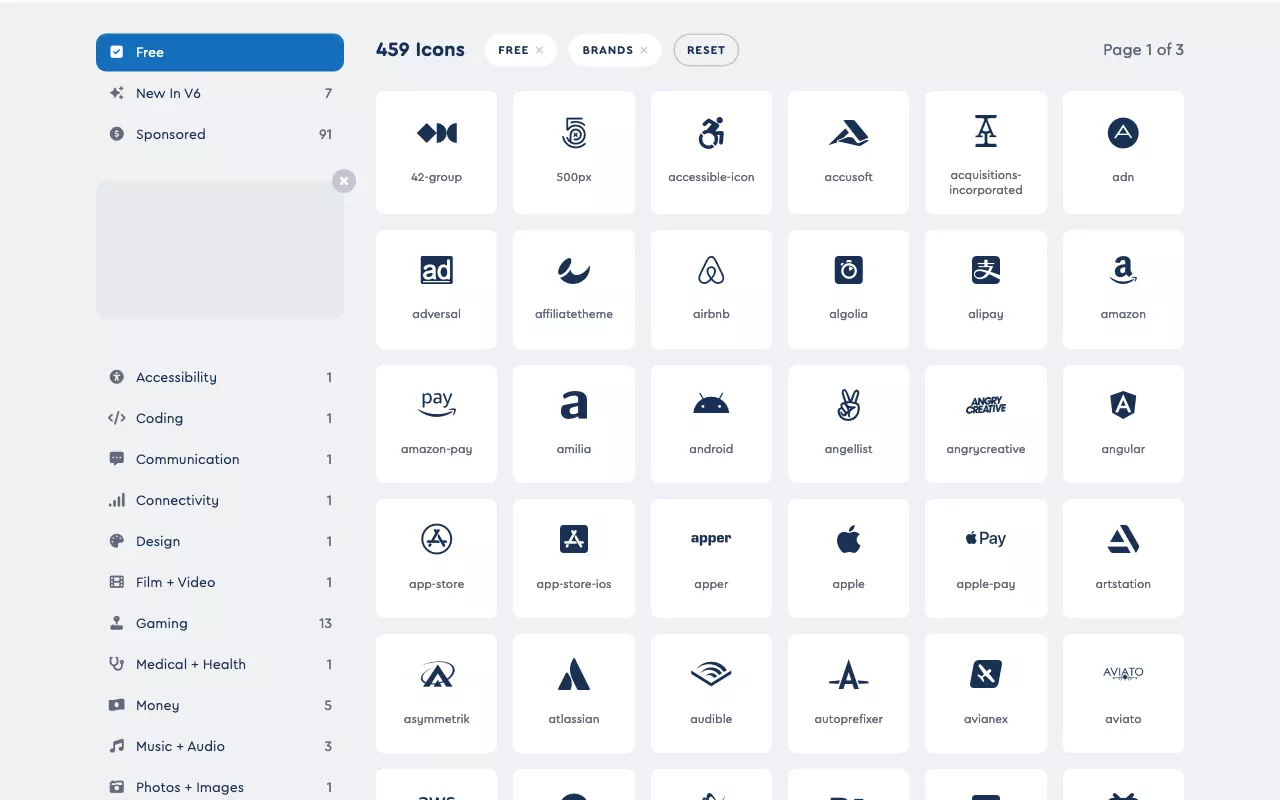The width and height of the screenshot is (1280, 800).
Task: Select the aviato icon
Action: point(1123,693)
